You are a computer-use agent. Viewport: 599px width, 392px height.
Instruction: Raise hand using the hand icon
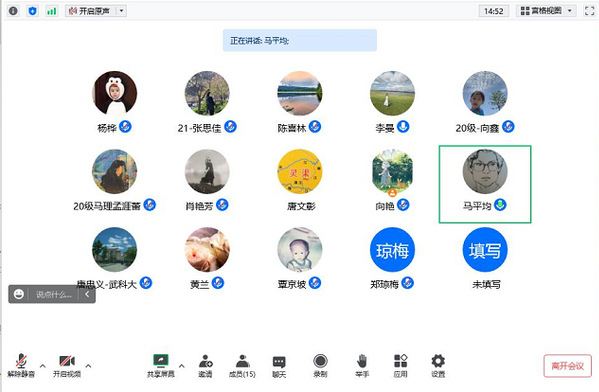pyautogui.click(x=362, y=366)
